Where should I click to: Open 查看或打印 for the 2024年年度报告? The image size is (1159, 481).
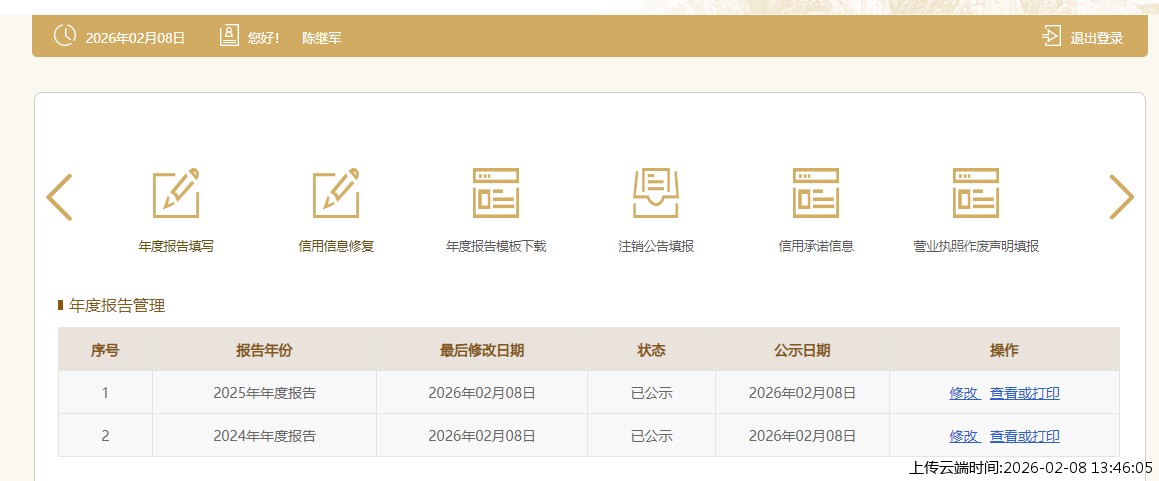1025,436
